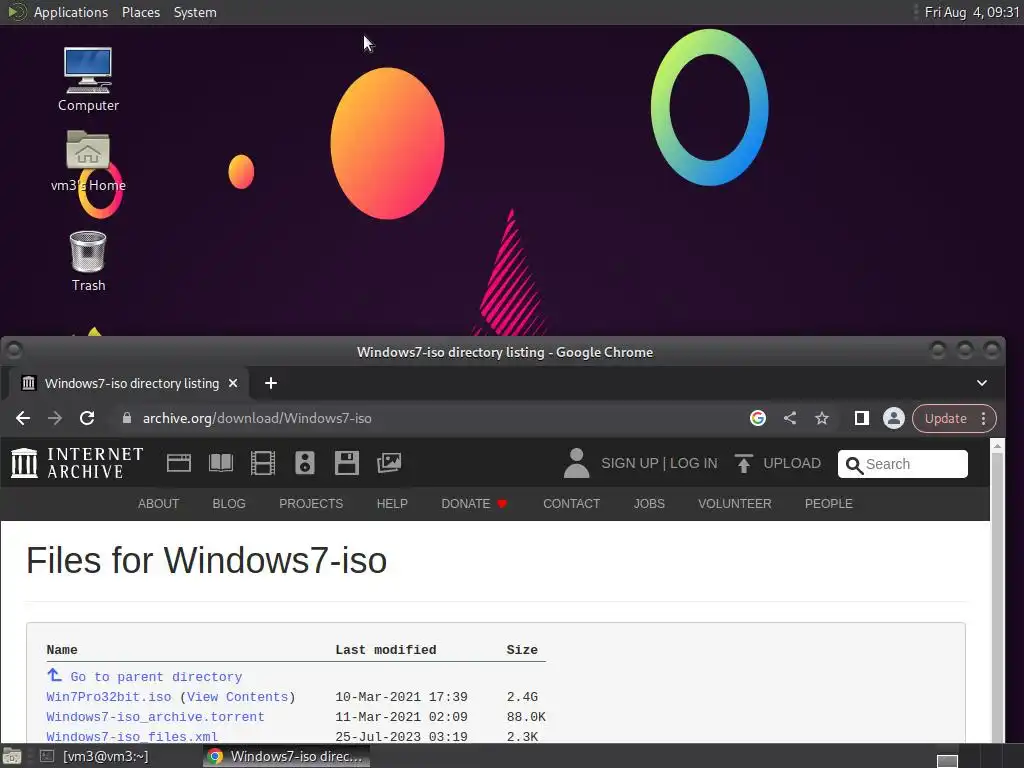Click the Chrome address bar URL
The width and height of the screenshot is (1024, 768).
click(x=257, y=419)
